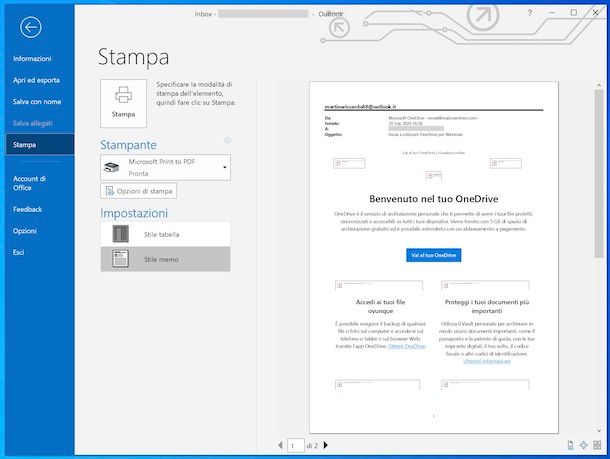Open Opzioni in the sidebar
Viewport: 610px width, 459px height.
tap(25, 231)
